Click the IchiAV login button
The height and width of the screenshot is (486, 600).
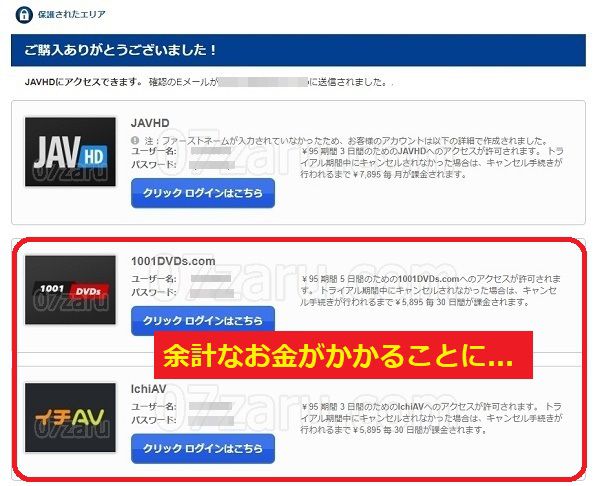click(x=203, y=448)
